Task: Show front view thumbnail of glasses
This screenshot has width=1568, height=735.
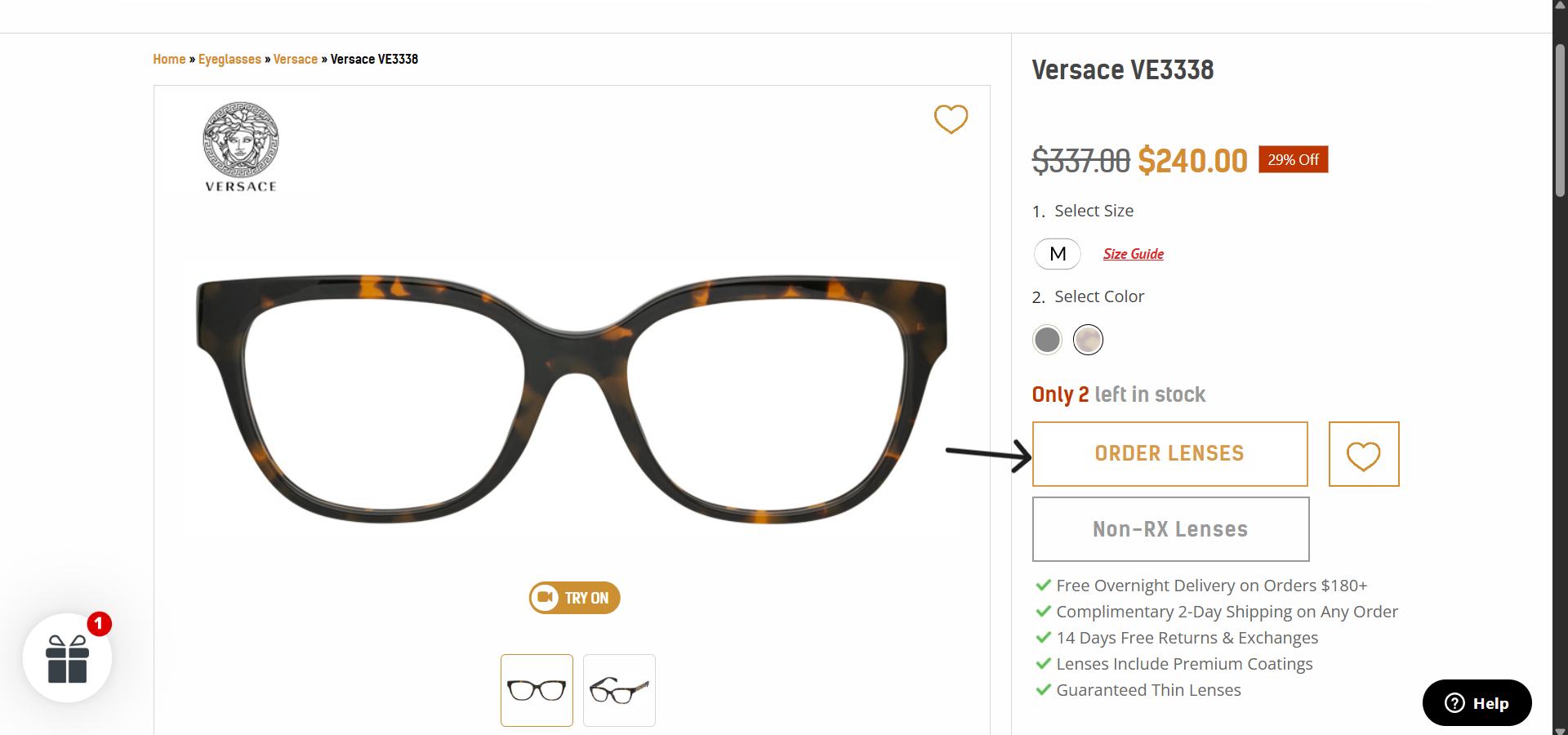Action: tap(537, 690)
